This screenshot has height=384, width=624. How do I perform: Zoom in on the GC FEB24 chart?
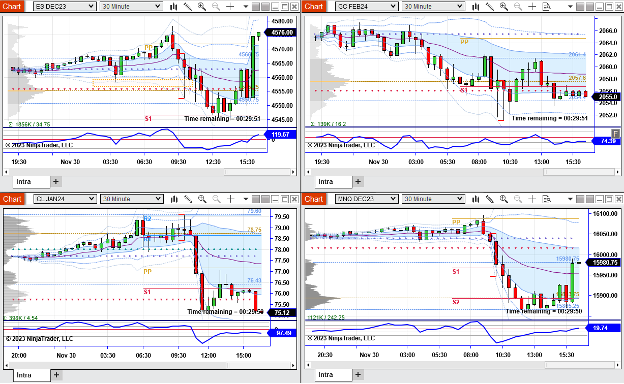tap(504, 6)
